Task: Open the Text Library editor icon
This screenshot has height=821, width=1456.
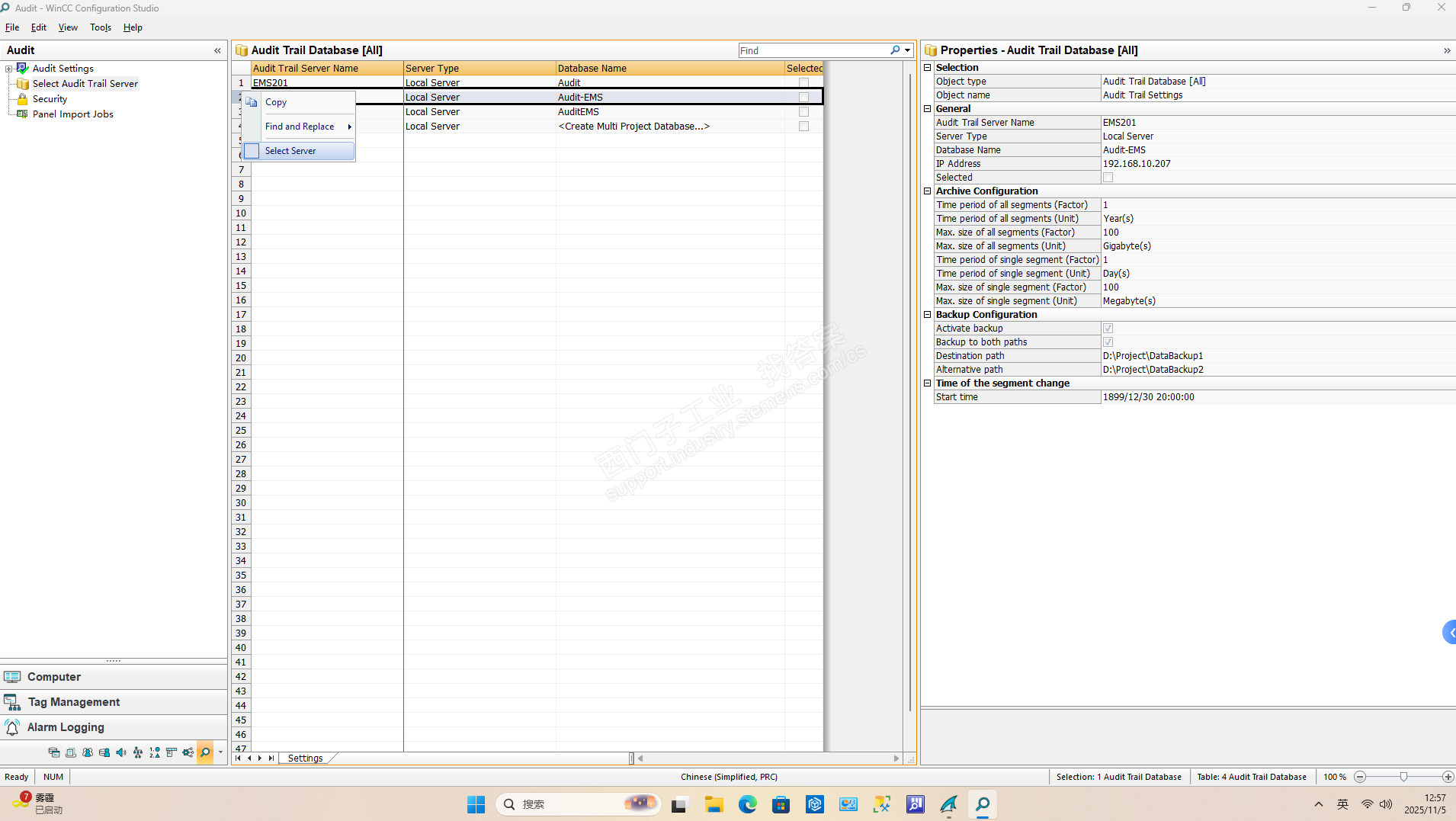Action: pos(71,752)
